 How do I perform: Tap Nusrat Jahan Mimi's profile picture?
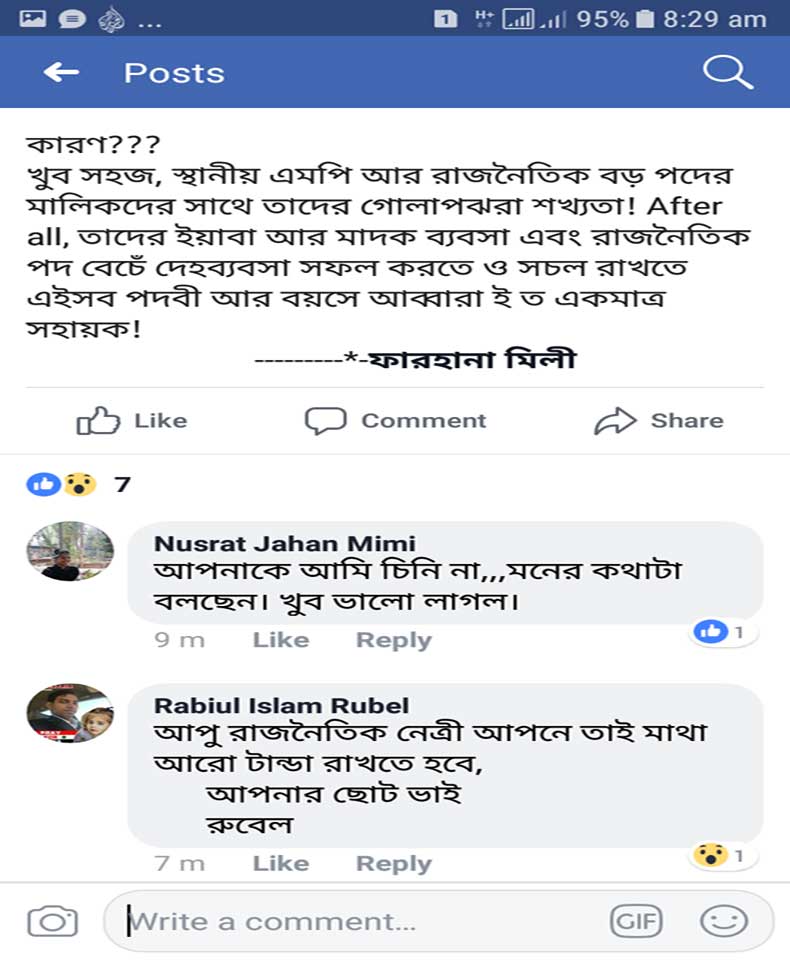[x=70, y=551]
